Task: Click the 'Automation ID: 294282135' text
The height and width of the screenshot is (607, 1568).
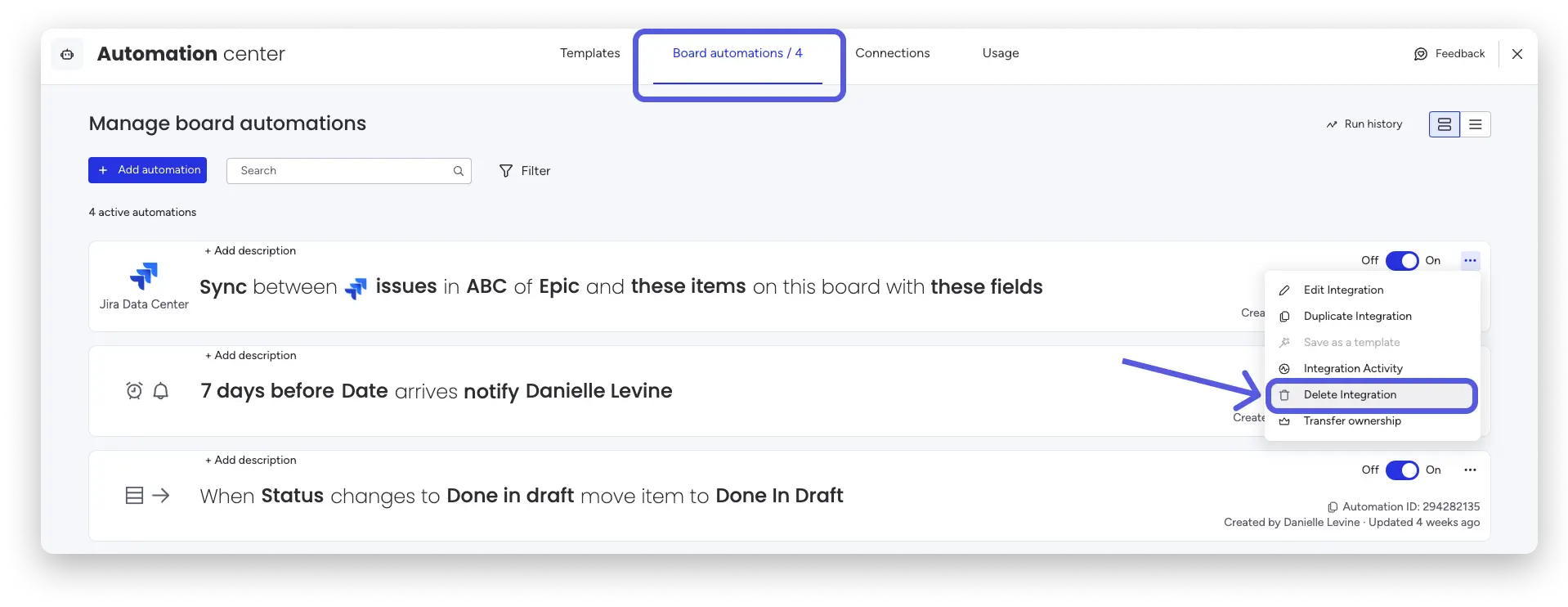Action: point(1411,507)
